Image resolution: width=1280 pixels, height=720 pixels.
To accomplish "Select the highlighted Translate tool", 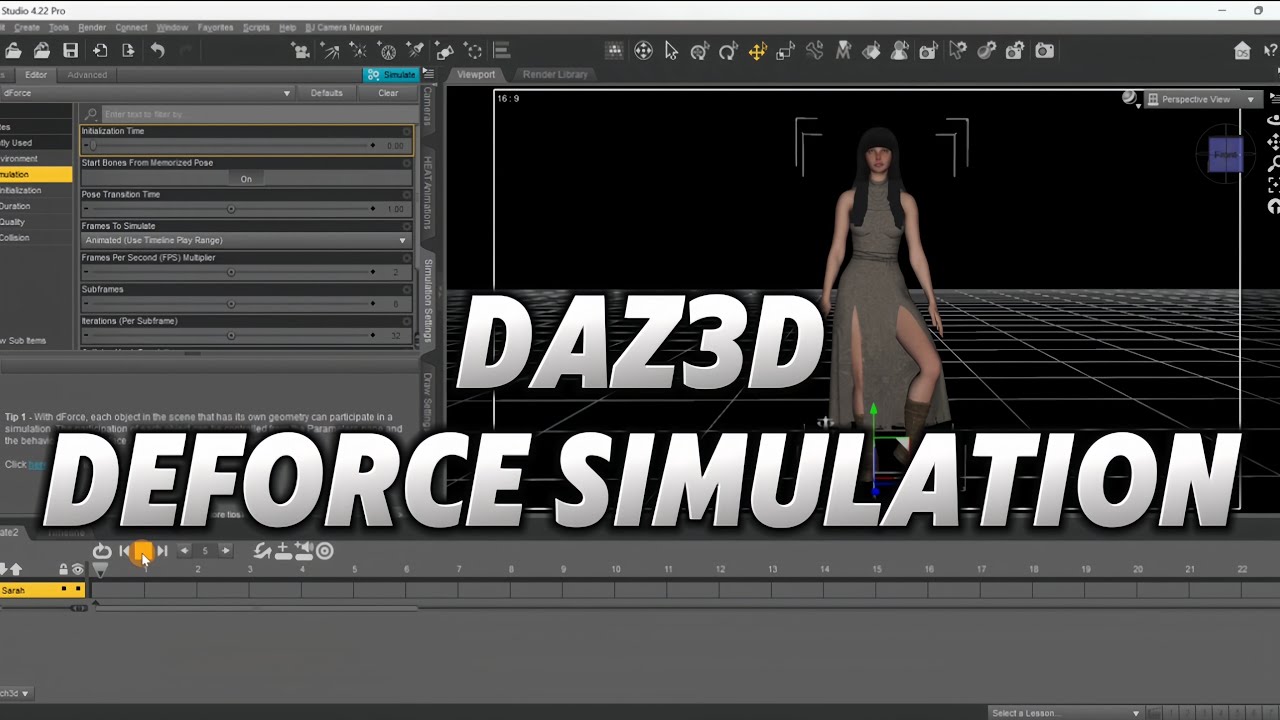I will pyautogui.click(x=757, y=51).
